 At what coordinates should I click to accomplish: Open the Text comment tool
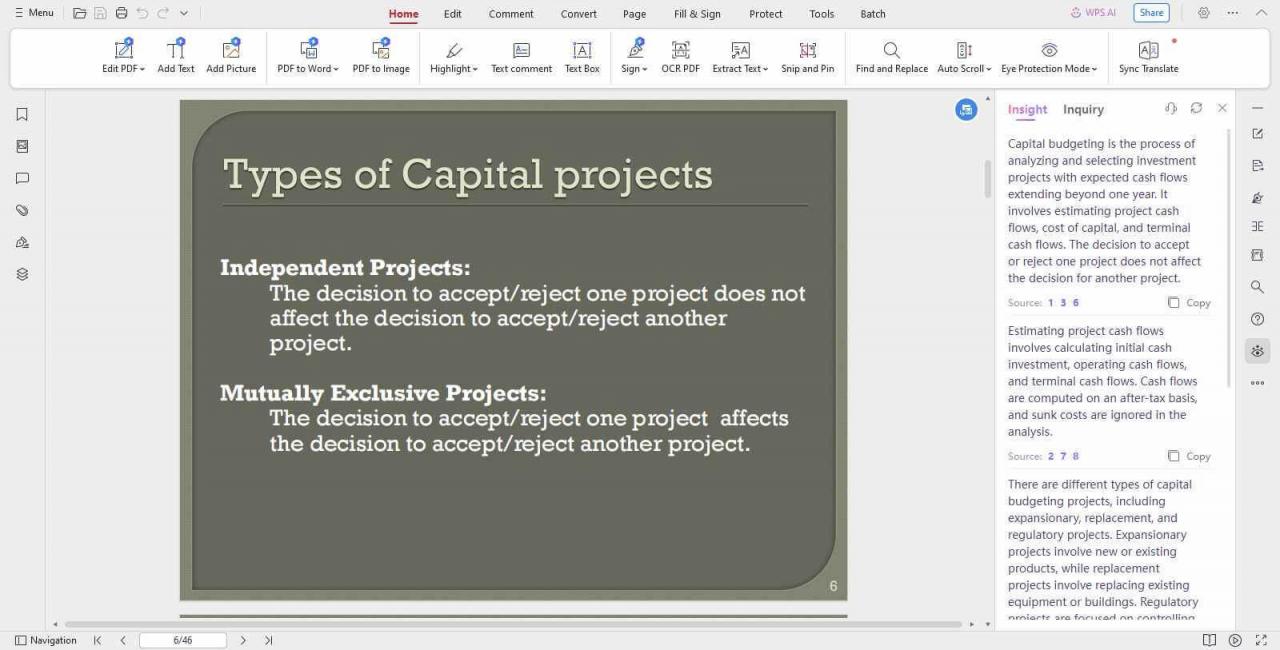521,56
